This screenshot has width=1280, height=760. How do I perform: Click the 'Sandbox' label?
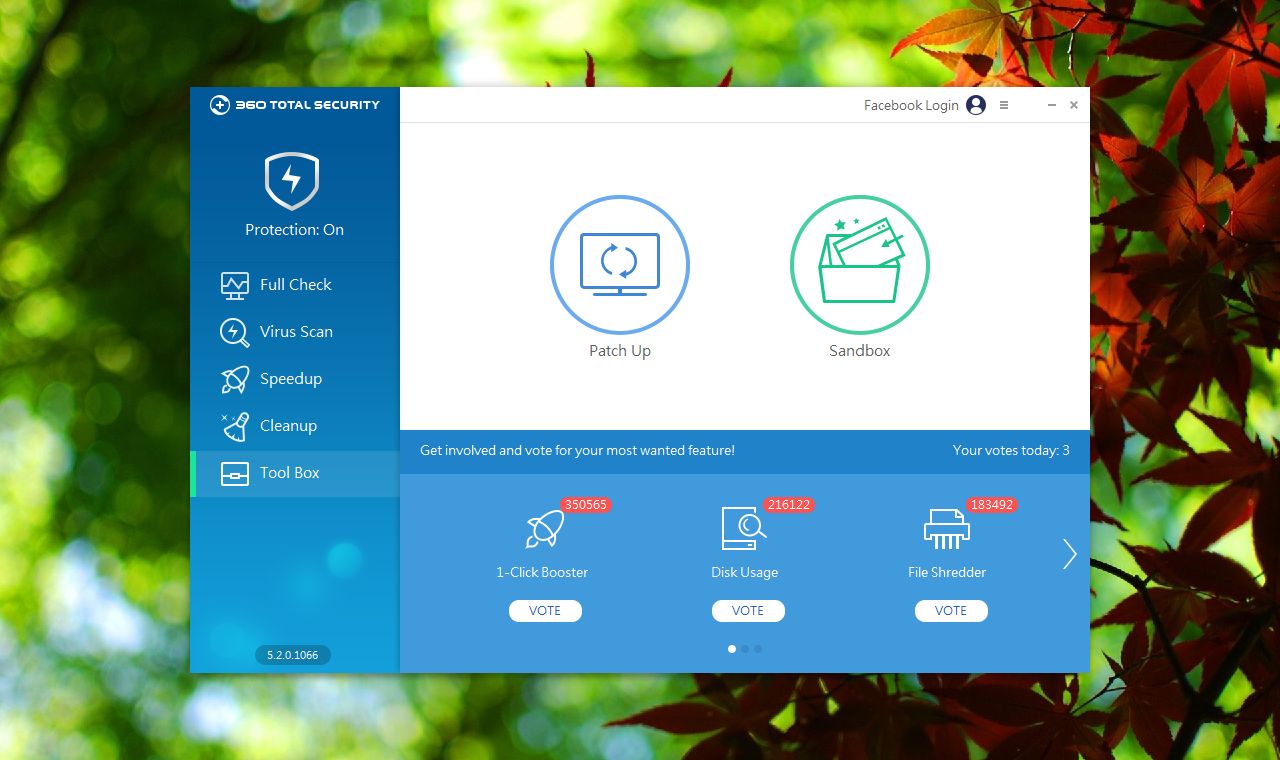[860, 351]
